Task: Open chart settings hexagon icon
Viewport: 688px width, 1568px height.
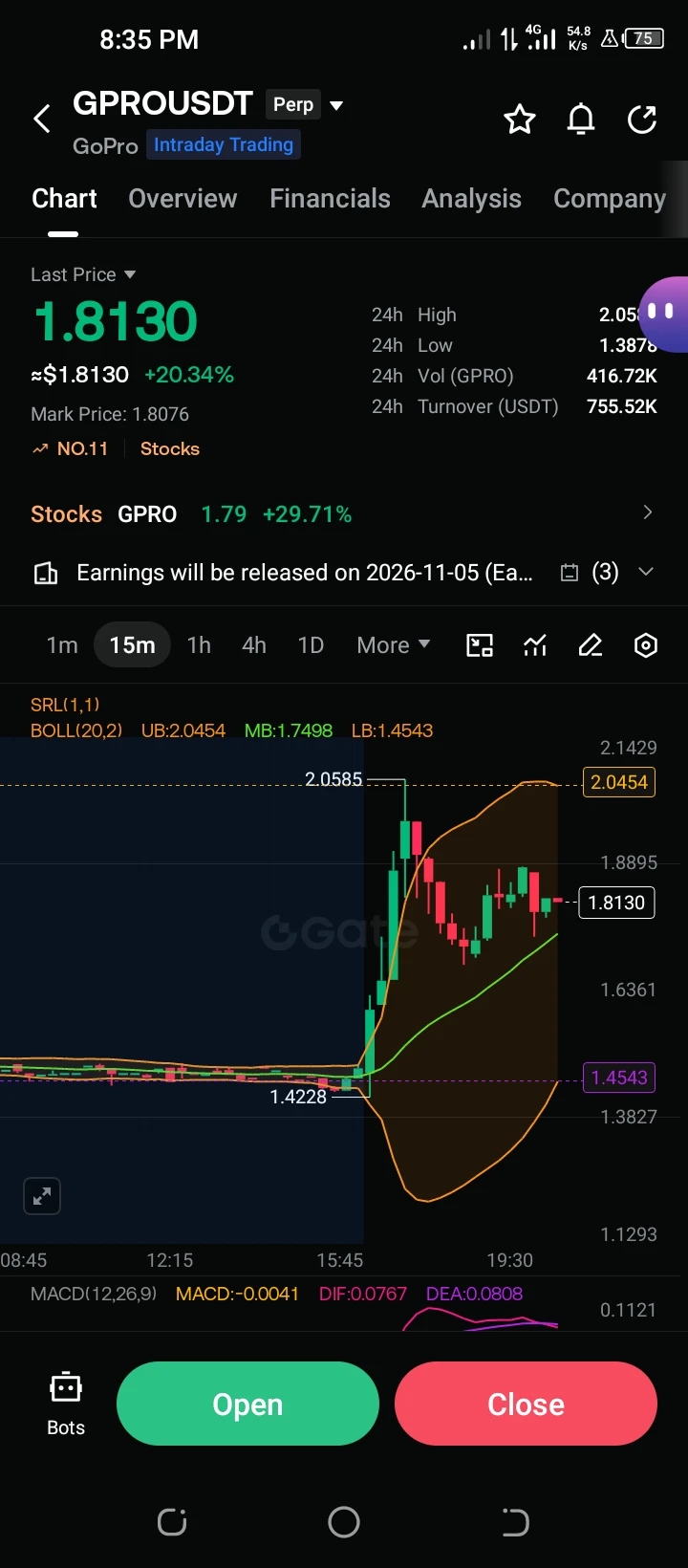Action: pyautogui.click(x=646, y=645)
